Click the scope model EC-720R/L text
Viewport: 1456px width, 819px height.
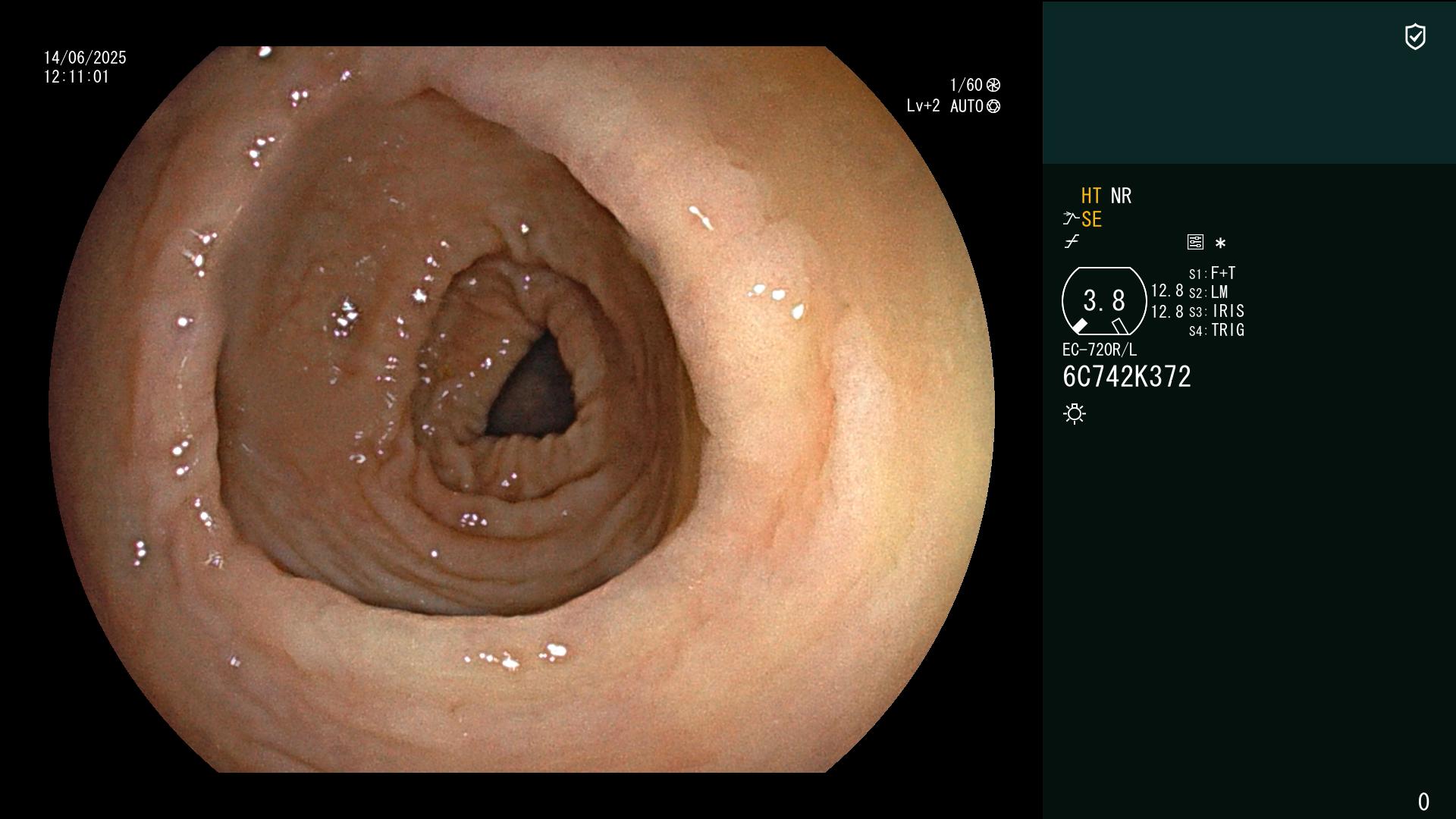[1100, 350]
